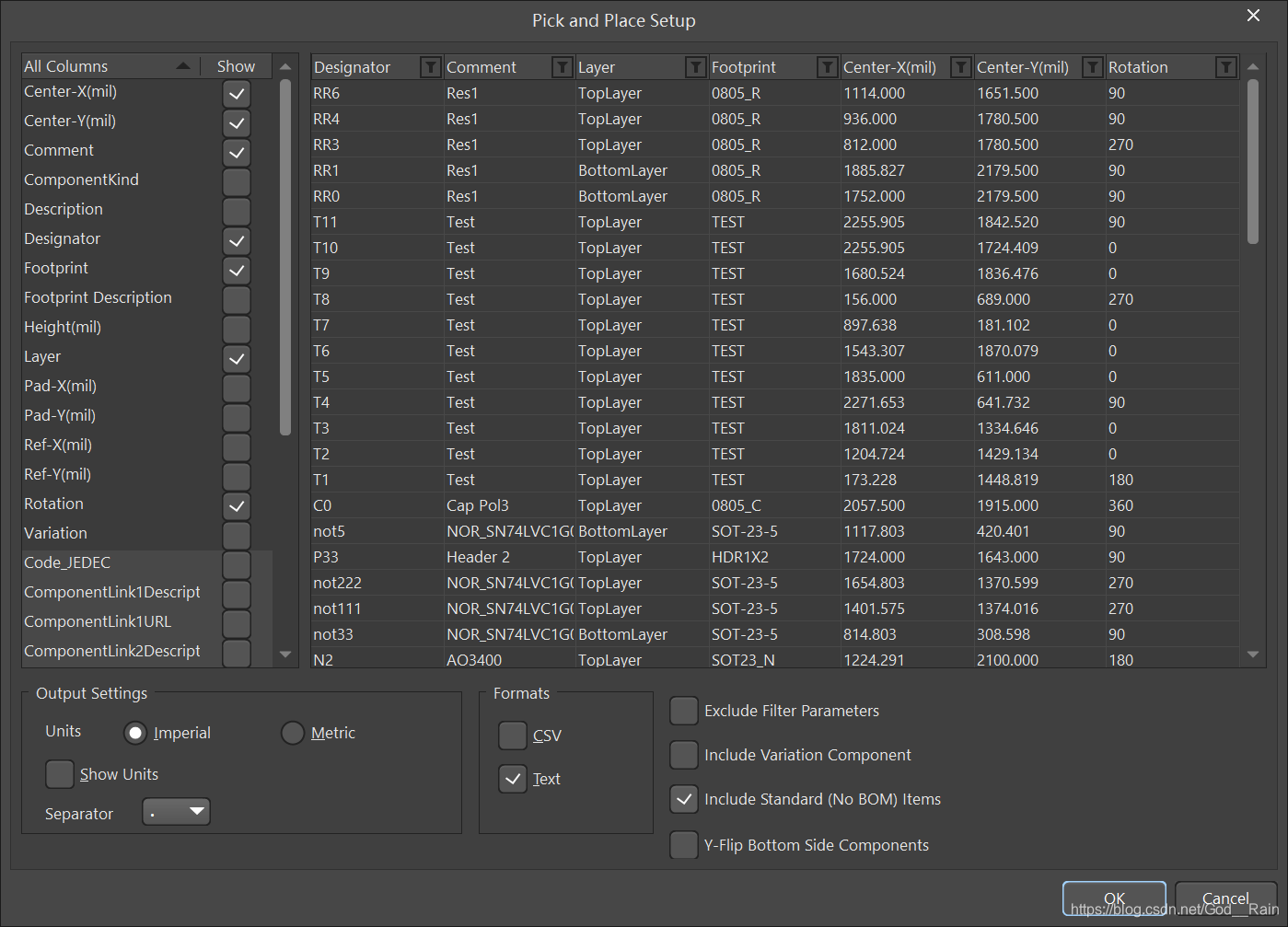Click data table vertical scrollbar thumb
The width and height of the screenshot is (1288, 927).
pos(1253,162)
